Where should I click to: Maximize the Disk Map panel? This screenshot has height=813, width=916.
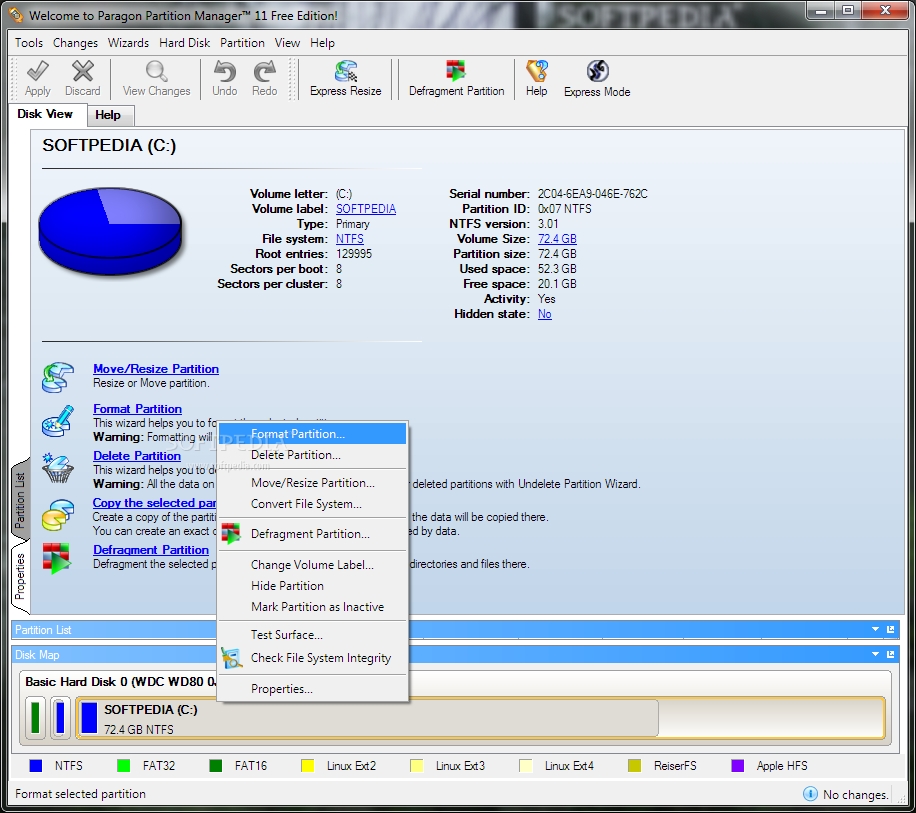tap(890, 654)
